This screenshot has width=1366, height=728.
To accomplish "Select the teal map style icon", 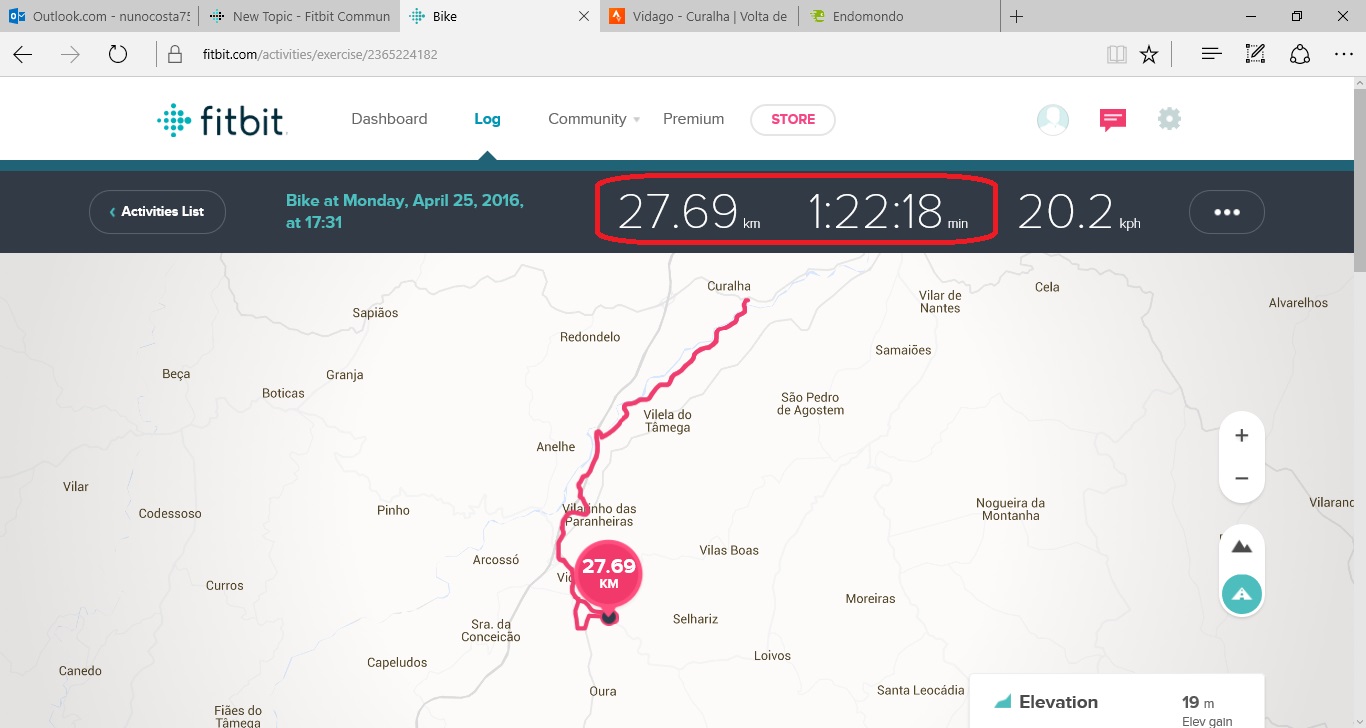I will click(x=1242, y=594).
